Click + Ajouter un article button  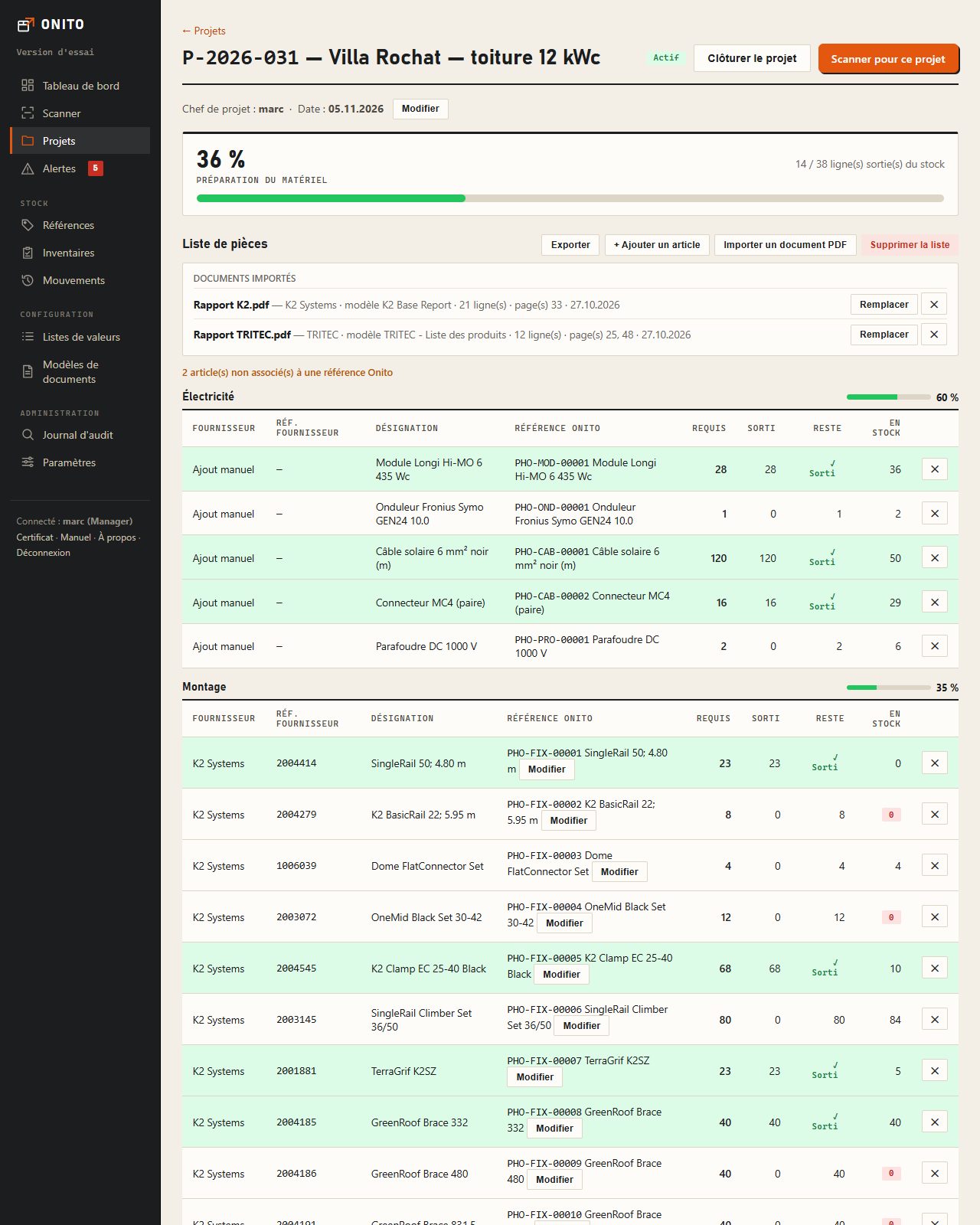(x=657, y=245)
